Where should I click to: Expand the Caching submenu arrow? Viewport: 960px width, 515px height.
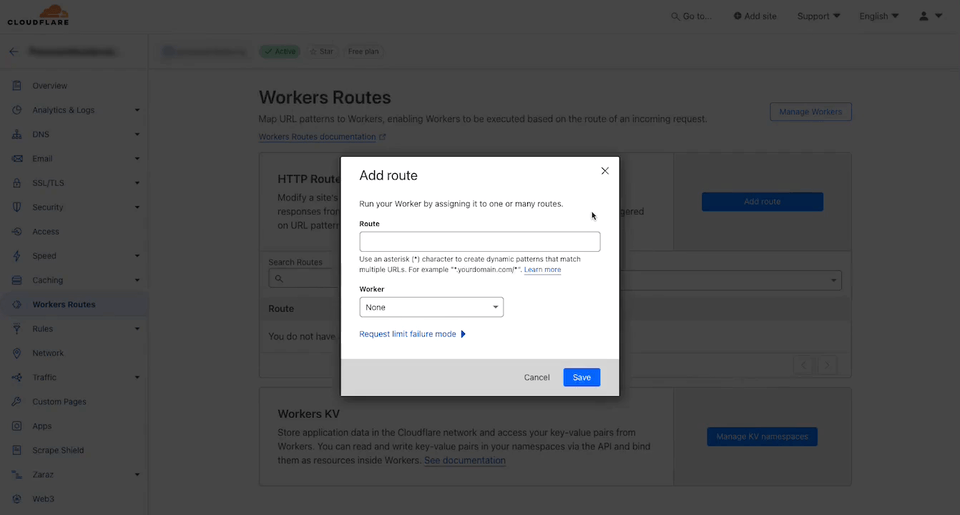point(137,280)
